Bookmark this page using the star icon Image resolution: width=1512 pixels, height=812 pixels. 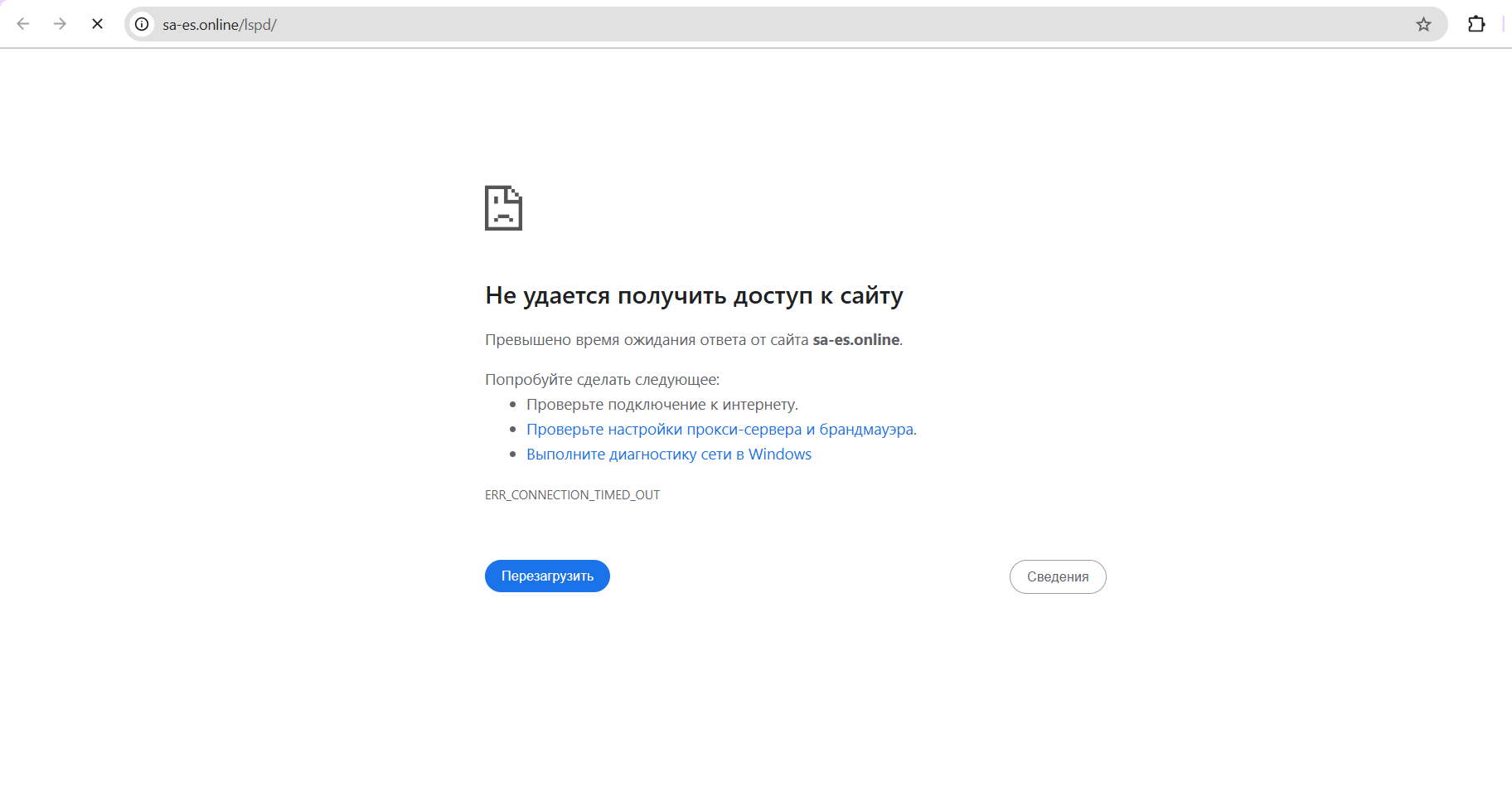(x=1423, y=24)
